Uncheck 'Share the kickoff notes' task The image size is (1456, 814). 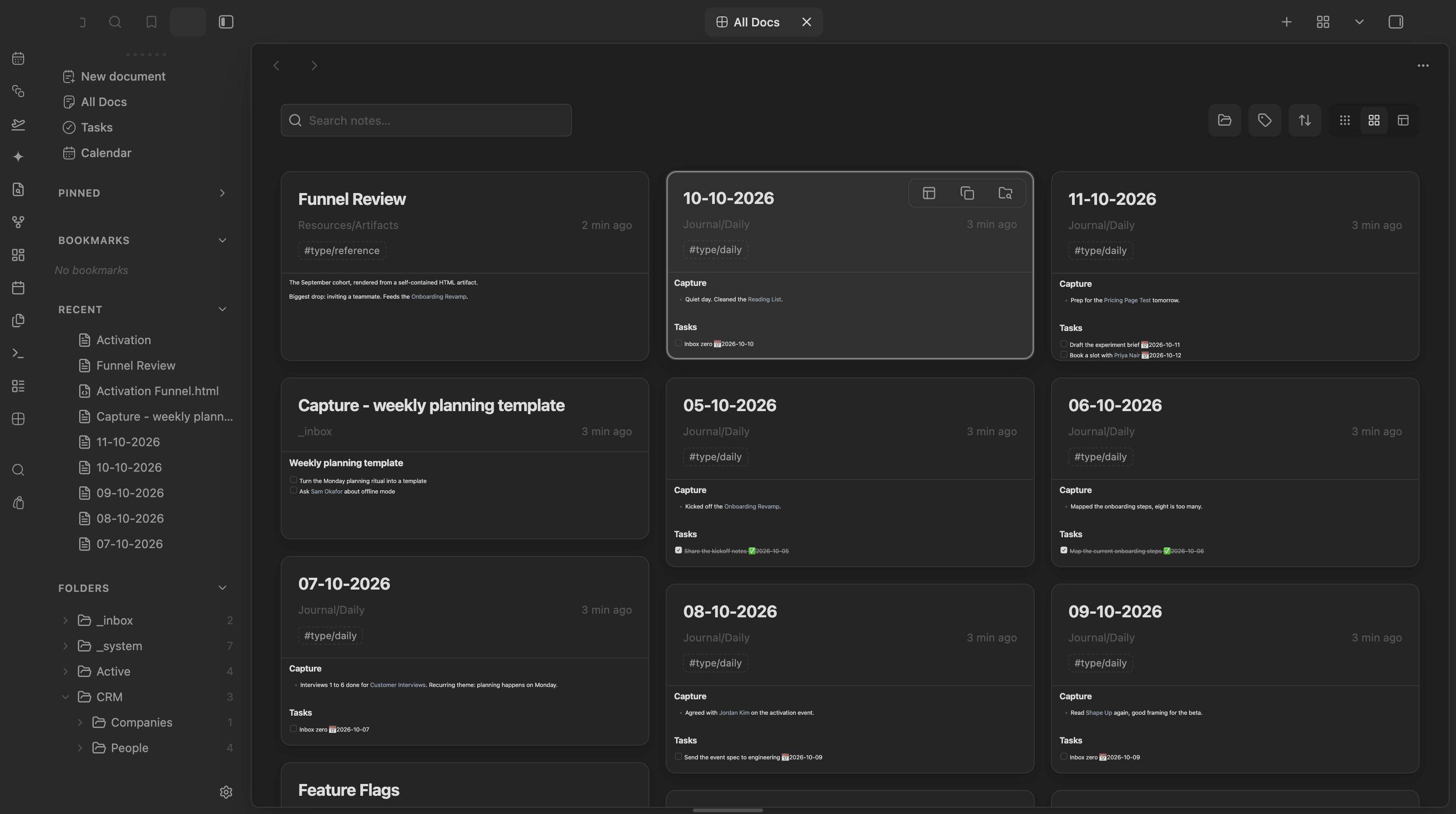(678, 550)
